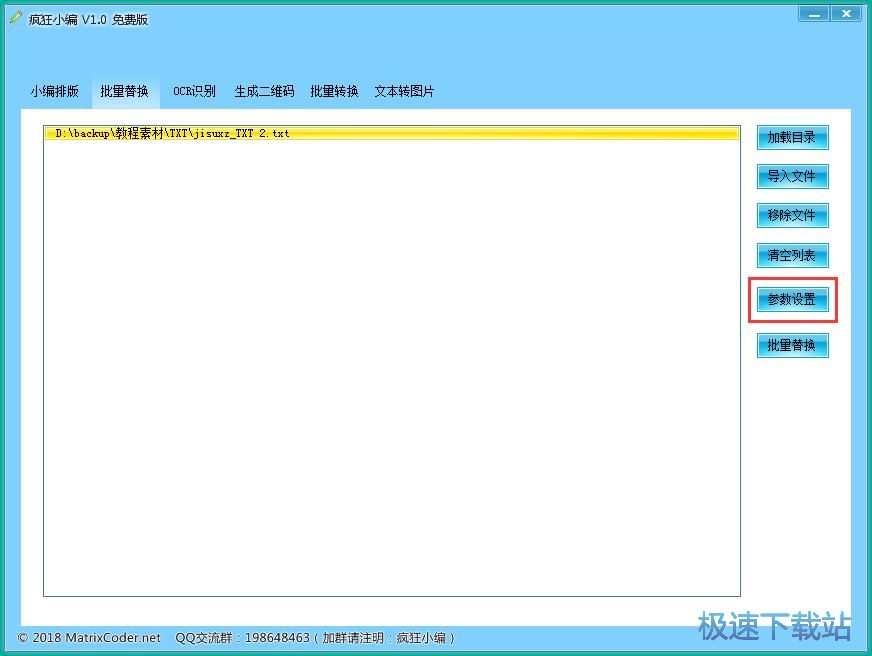Open 参数设置 parameter settings

point(792,300)
